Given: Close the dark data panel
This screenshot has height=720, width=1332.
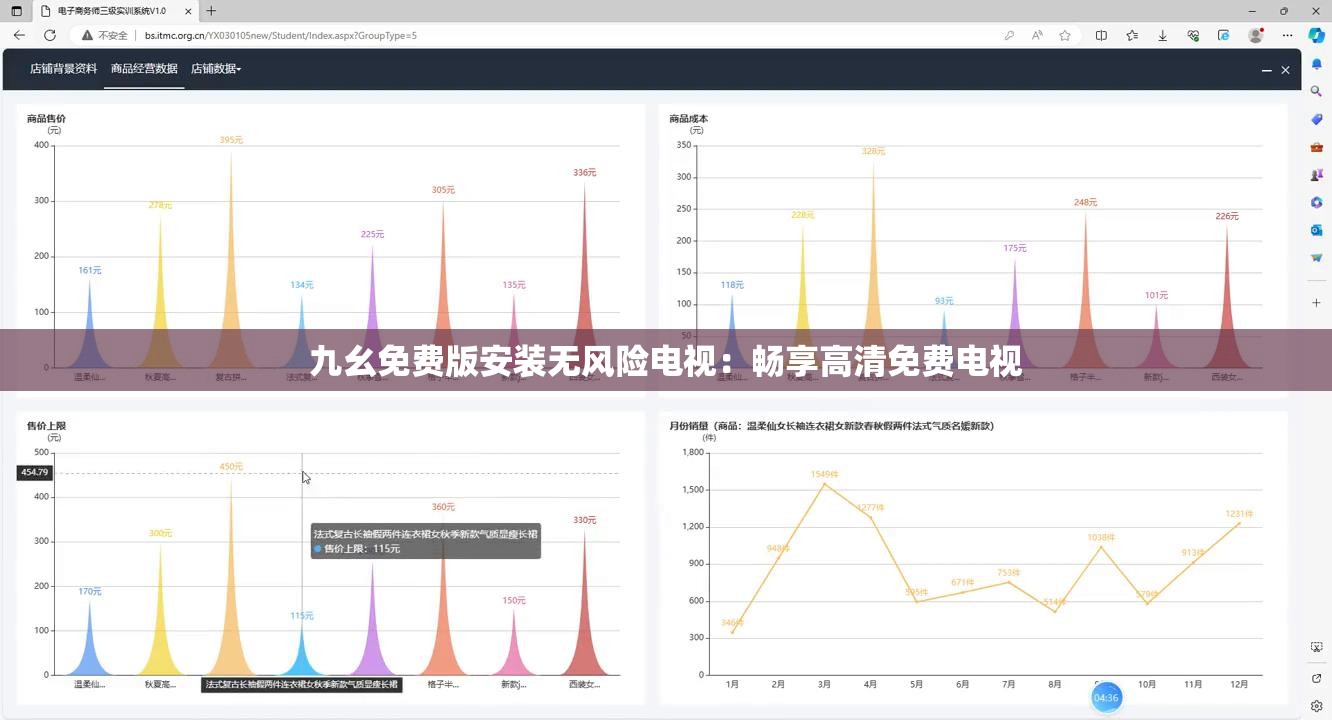Looking at the screenshot, I should 1285,70.
